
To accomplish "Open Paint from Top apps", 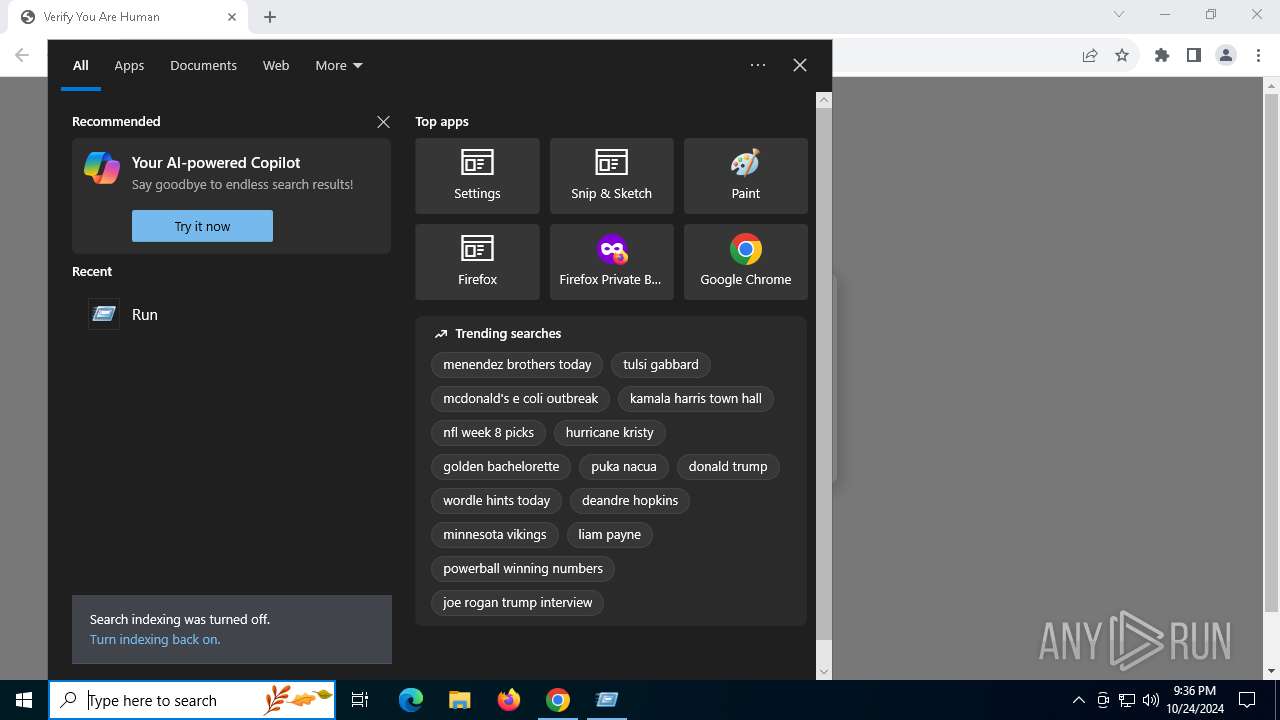I will click(x=745, y=176).
